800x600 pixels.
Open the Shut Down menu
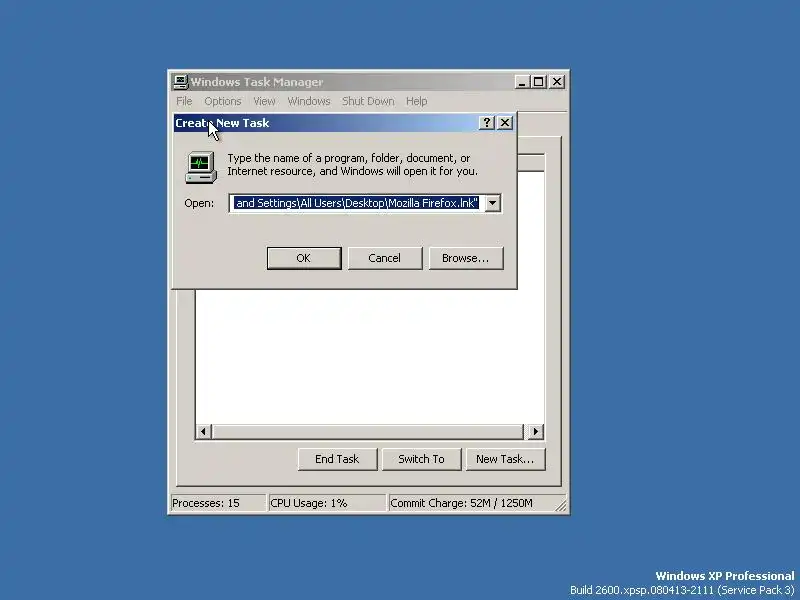coord(368,101)
